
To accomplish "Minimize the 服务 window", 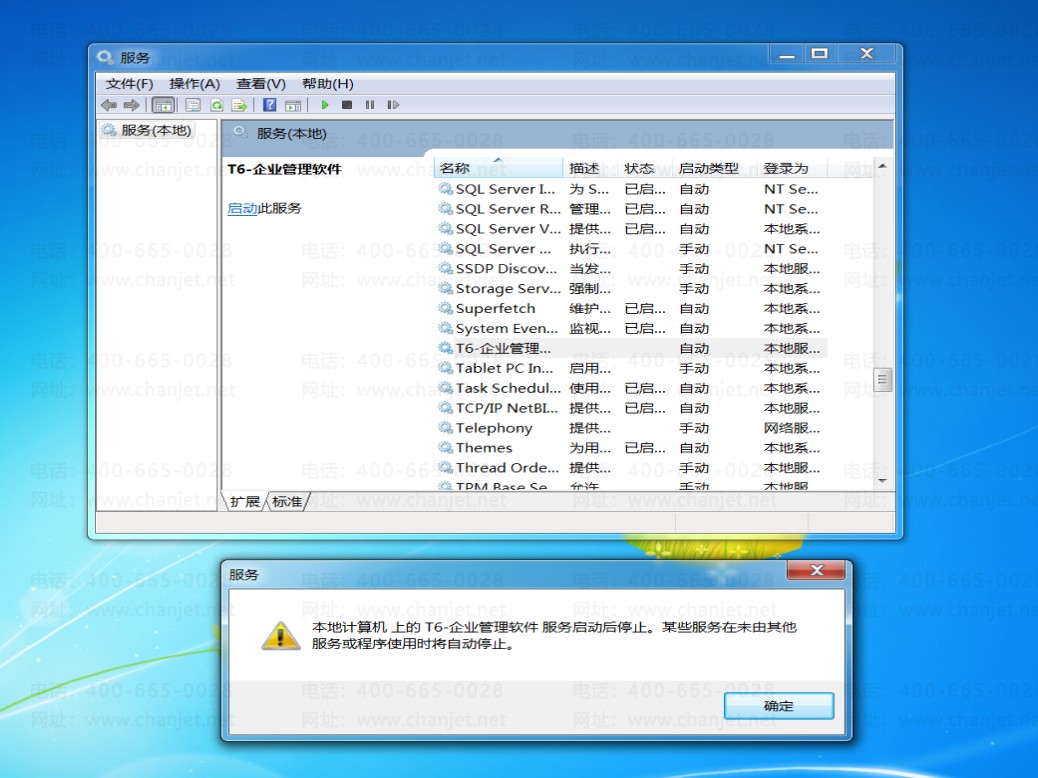I will (x=786, y=54).
